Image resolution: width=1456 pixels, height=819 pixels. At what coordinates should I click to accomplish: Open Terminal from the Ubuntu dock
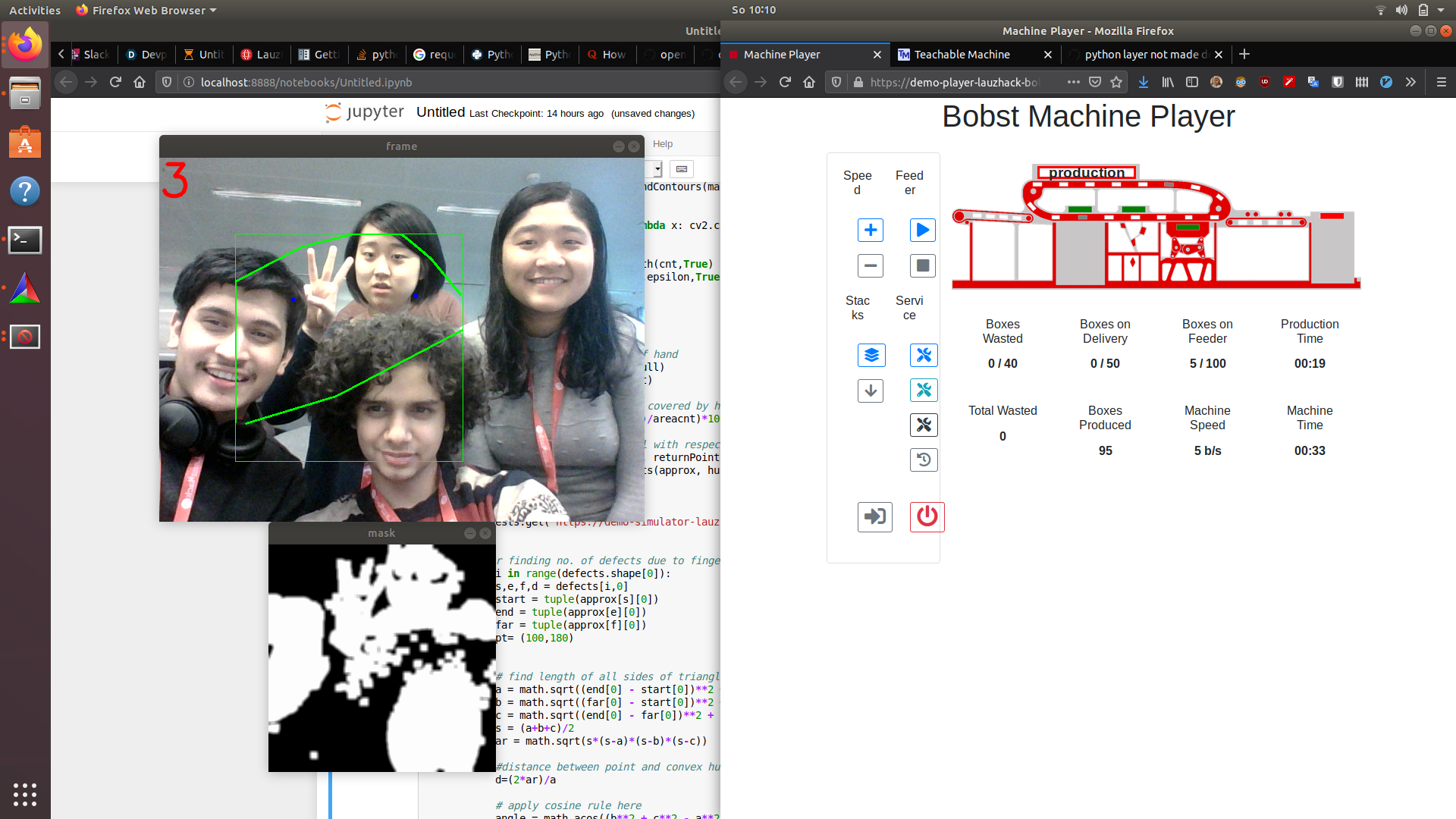pos(25,240)
